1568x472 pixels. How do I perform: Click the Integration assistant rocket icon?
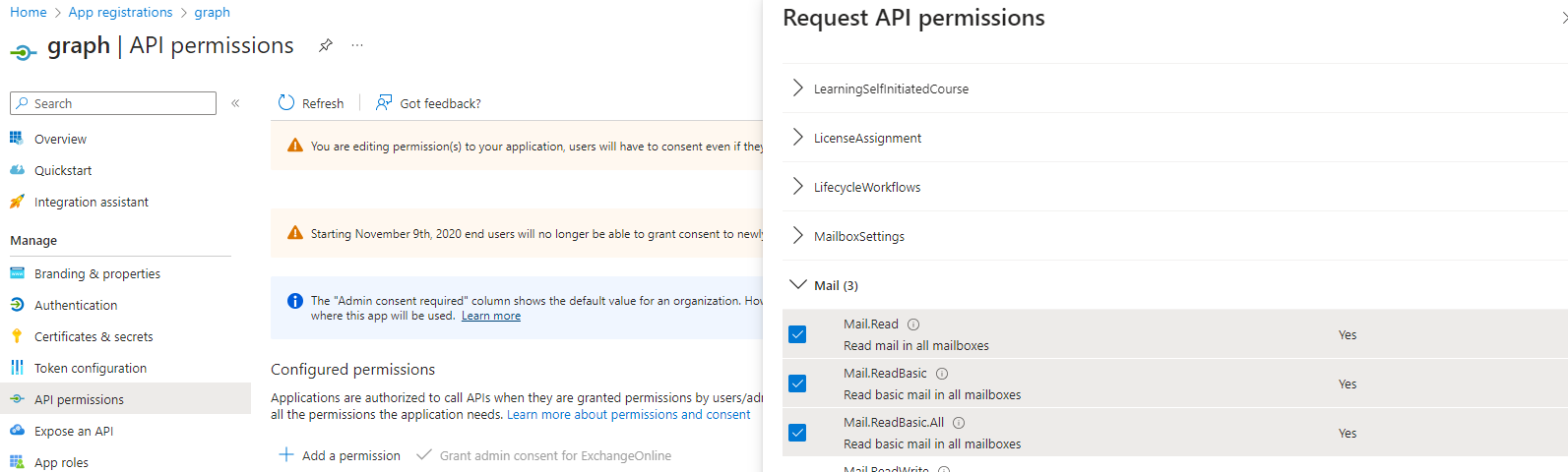coord(17,202)
